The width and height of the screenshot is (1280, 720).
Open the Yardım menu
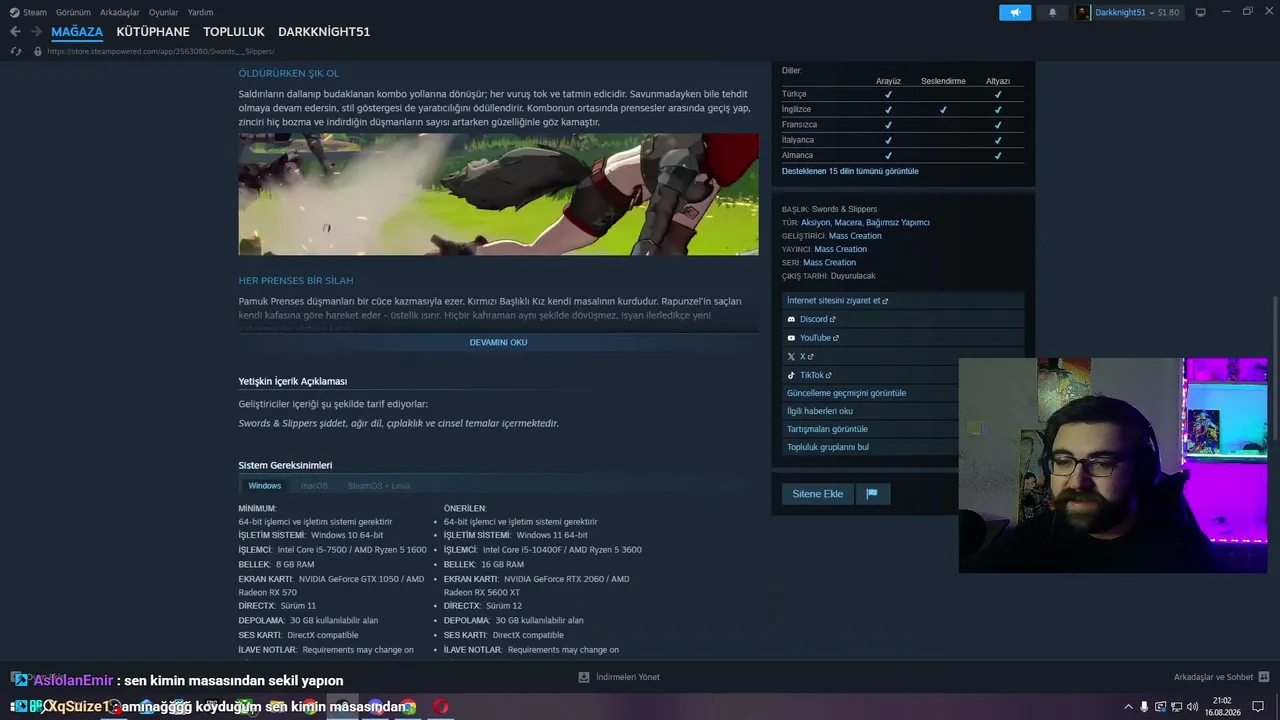[x=200, y=12]
